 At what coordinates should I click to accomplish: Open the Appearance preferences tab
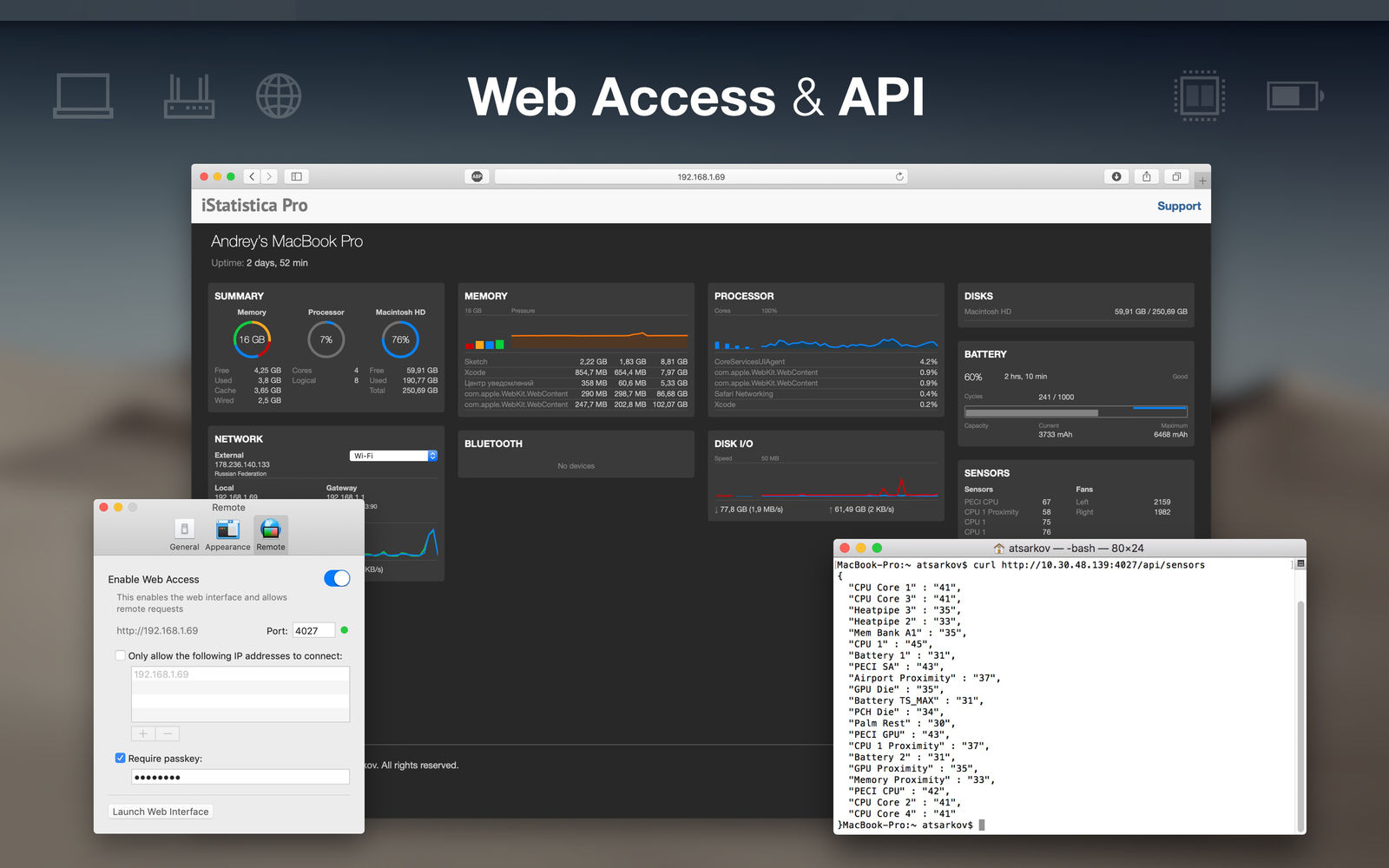pyautogui.click(x=227, y=534)
